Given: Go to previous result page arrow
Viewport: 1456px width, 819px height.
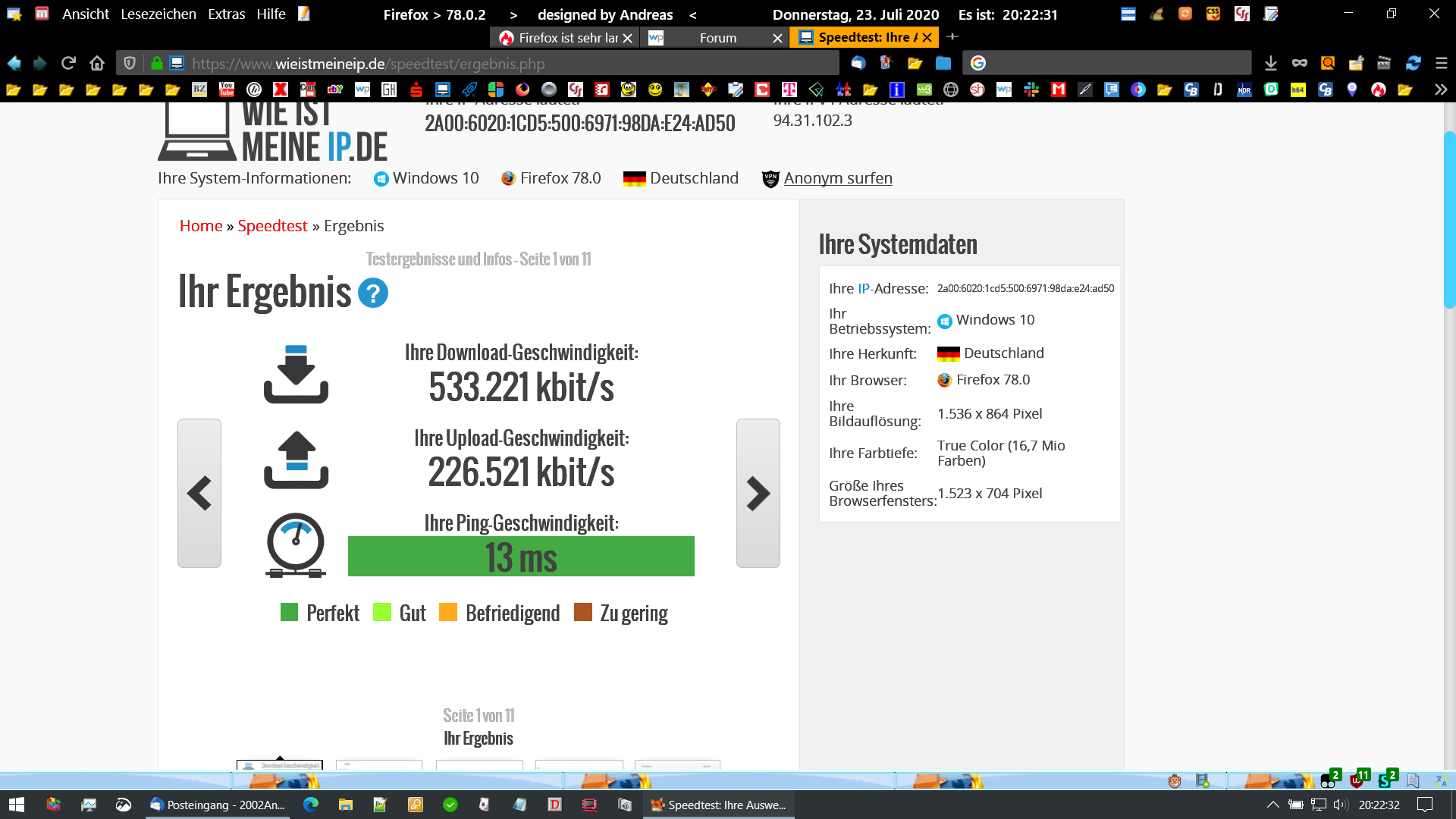Looking at the screenshot, I should click(x=199, y=494).
